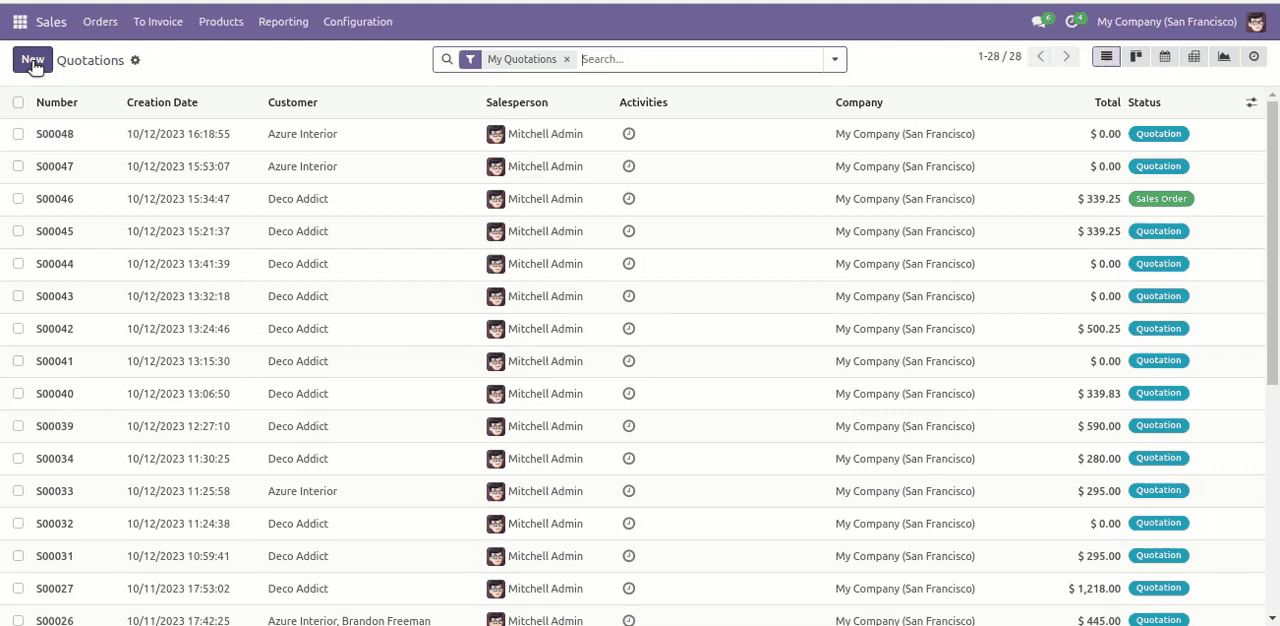This screenshot has height=626, width=1280.
Task: Sort by the Total column header
Action: tap(1107, 102)
